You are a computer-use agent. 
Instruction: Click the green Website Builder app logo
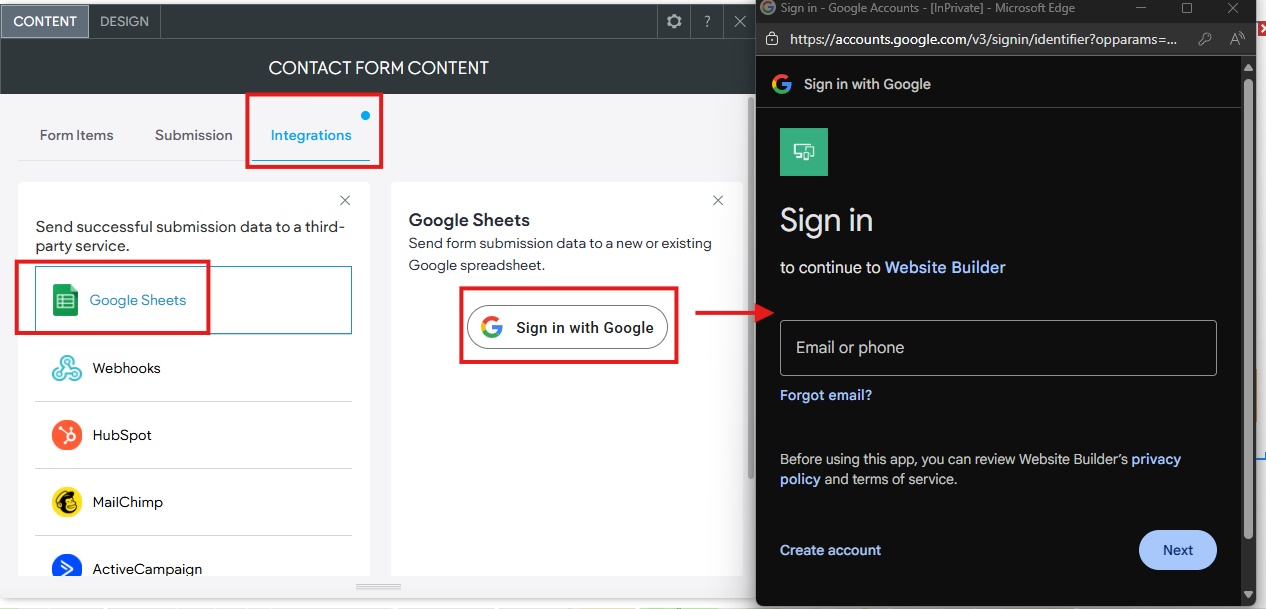tap(804, 152)
